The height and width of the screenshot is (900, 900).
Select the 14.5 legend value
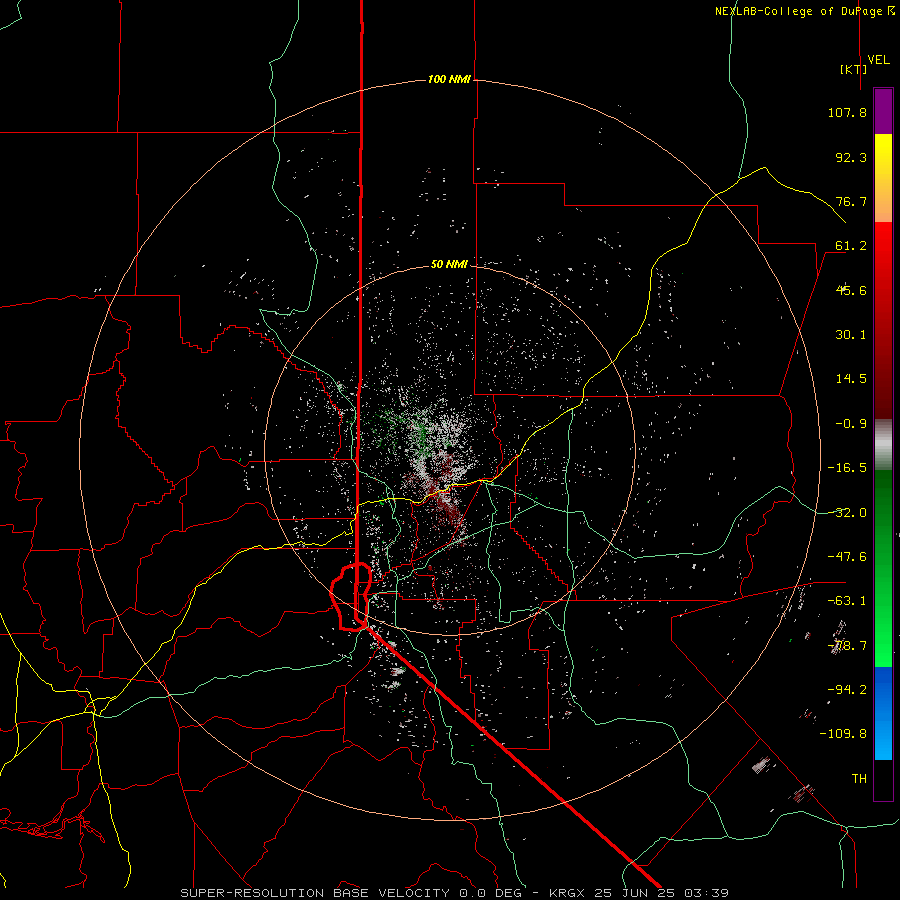point(851,379)
